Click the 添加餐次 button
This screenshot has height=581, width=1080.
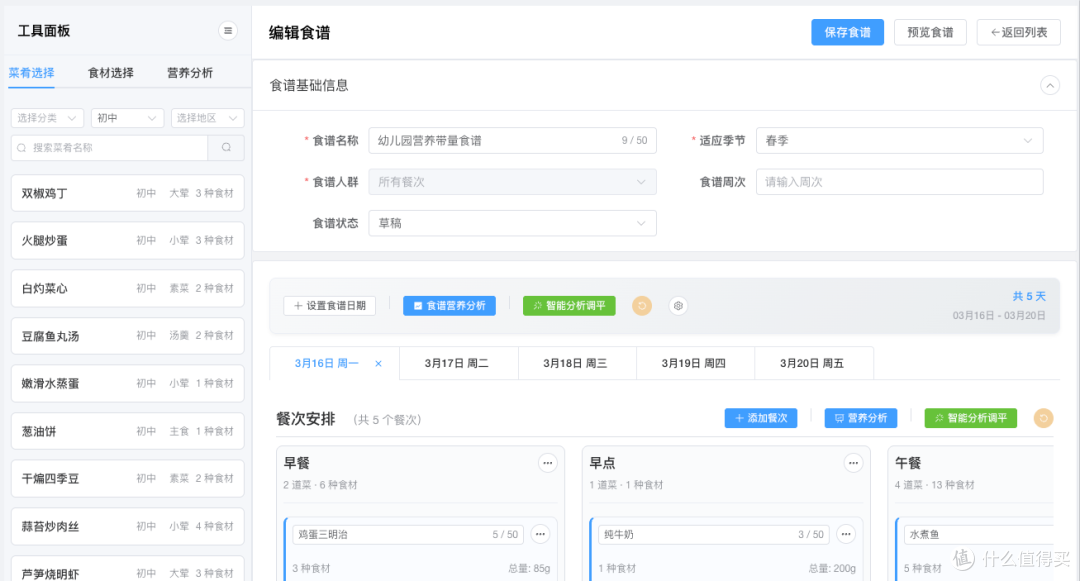pos(760,418)
